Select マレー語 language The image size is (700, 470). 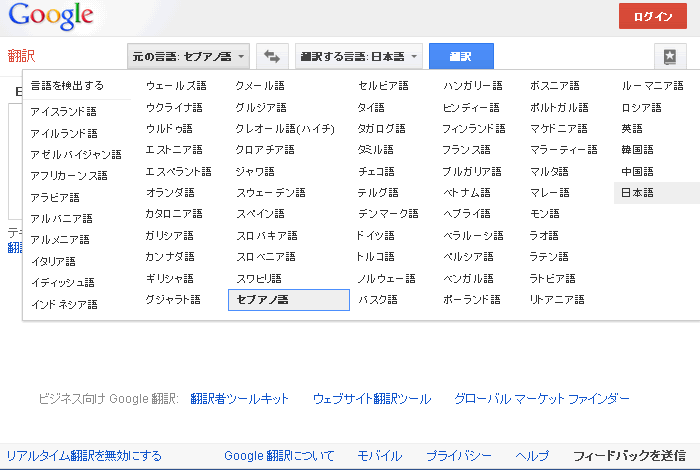click(x=550, y=192)
